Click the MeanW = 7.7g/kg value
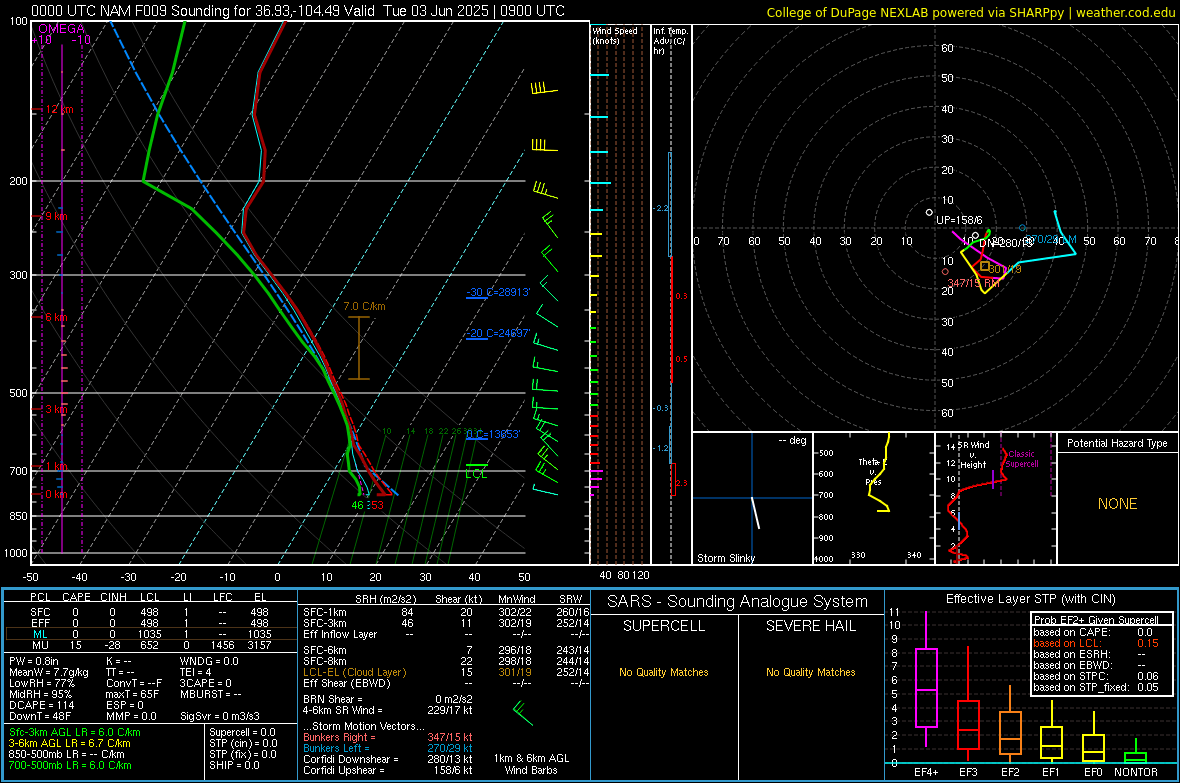 click(x=48, y=672)
